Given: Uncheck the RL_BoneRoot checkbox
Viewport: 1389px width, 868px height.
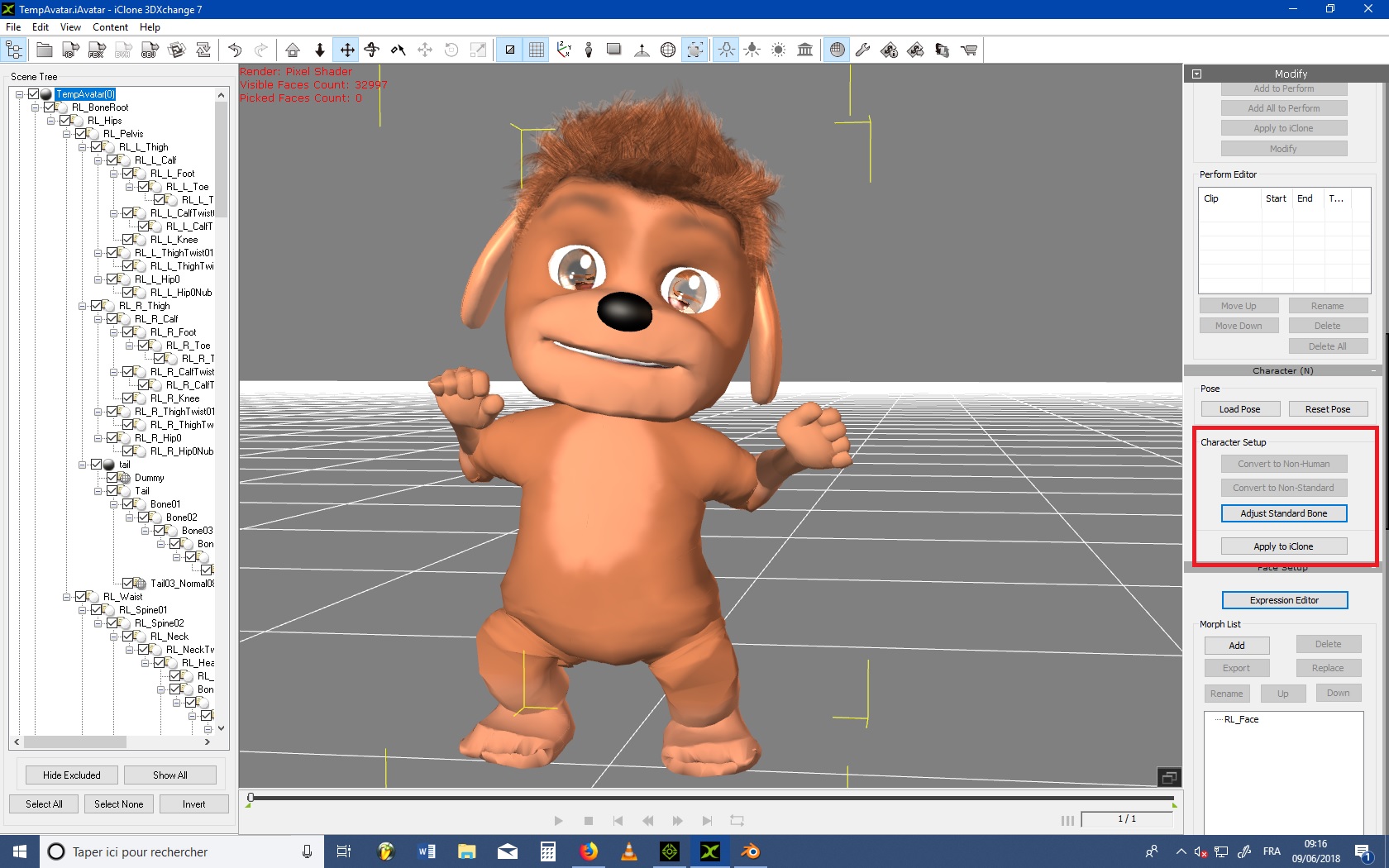Looking at the screenshot, I should (x=50, y=107).
